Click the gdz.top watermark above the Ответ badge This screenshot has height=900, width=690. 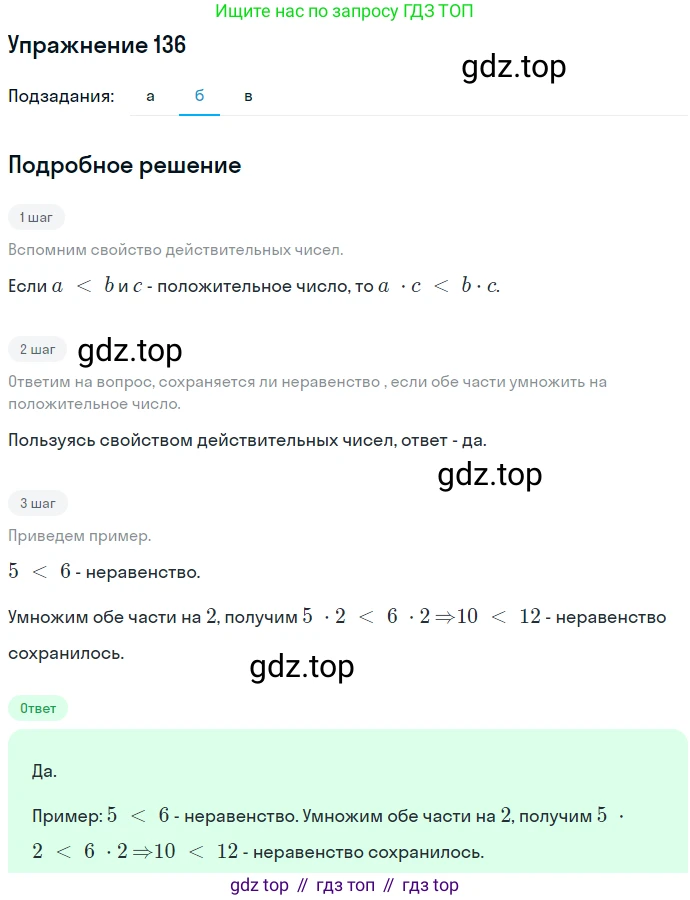[302, 667]
